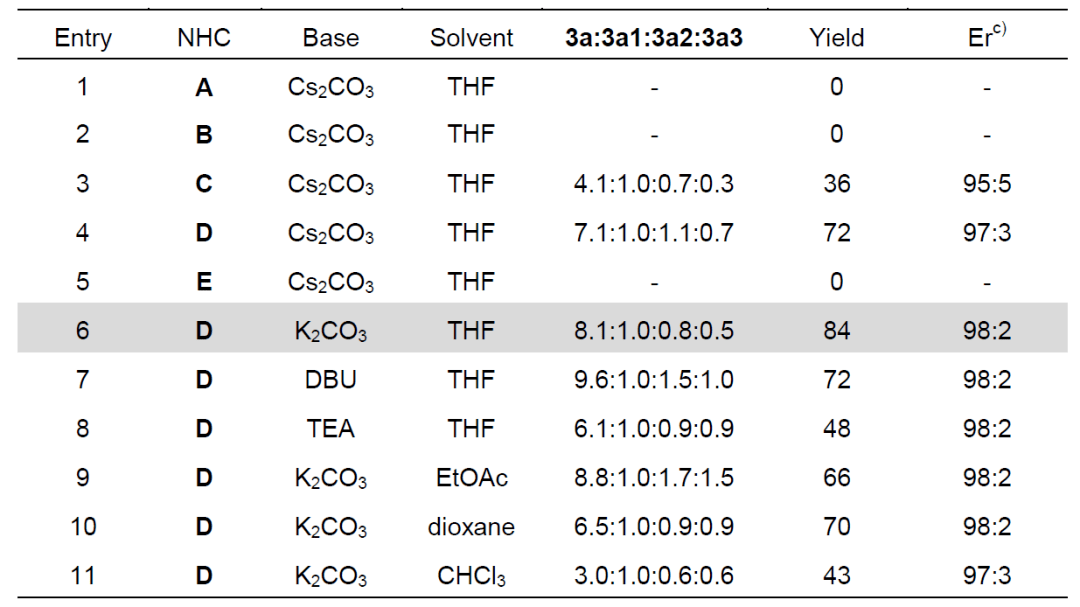The height and width of the screenshot is (607, 1080).
Task: Click the dioxane solvent cell
Action: click(471, 526)
